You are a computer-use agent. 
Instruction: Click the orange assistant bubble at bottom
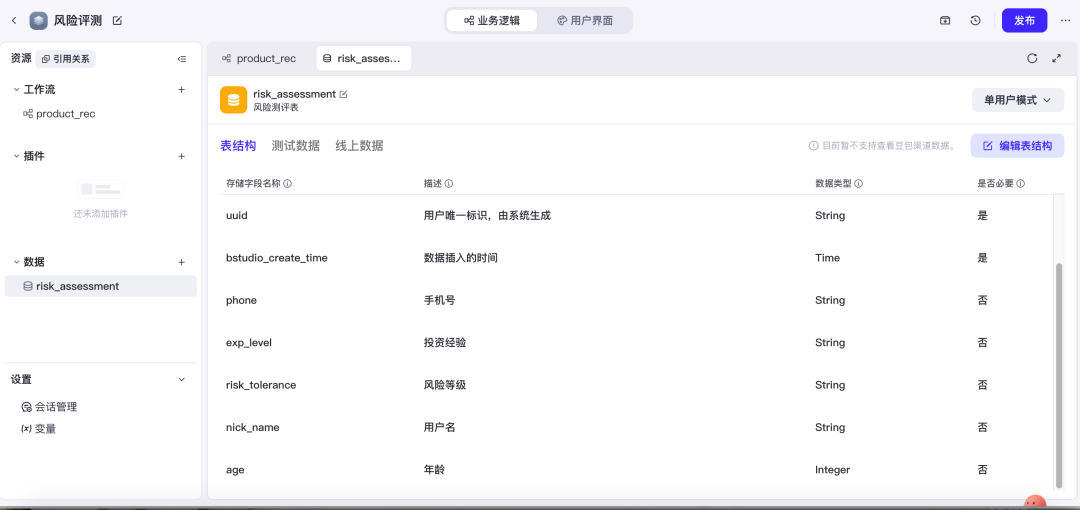coord(1035,503)
